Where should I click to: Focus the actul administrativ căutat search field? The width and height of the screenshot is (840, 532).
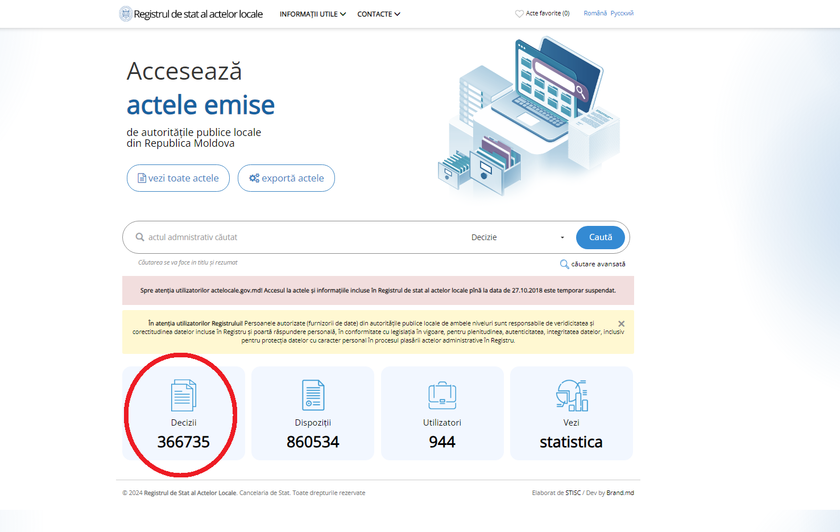[x=300, y=238]
